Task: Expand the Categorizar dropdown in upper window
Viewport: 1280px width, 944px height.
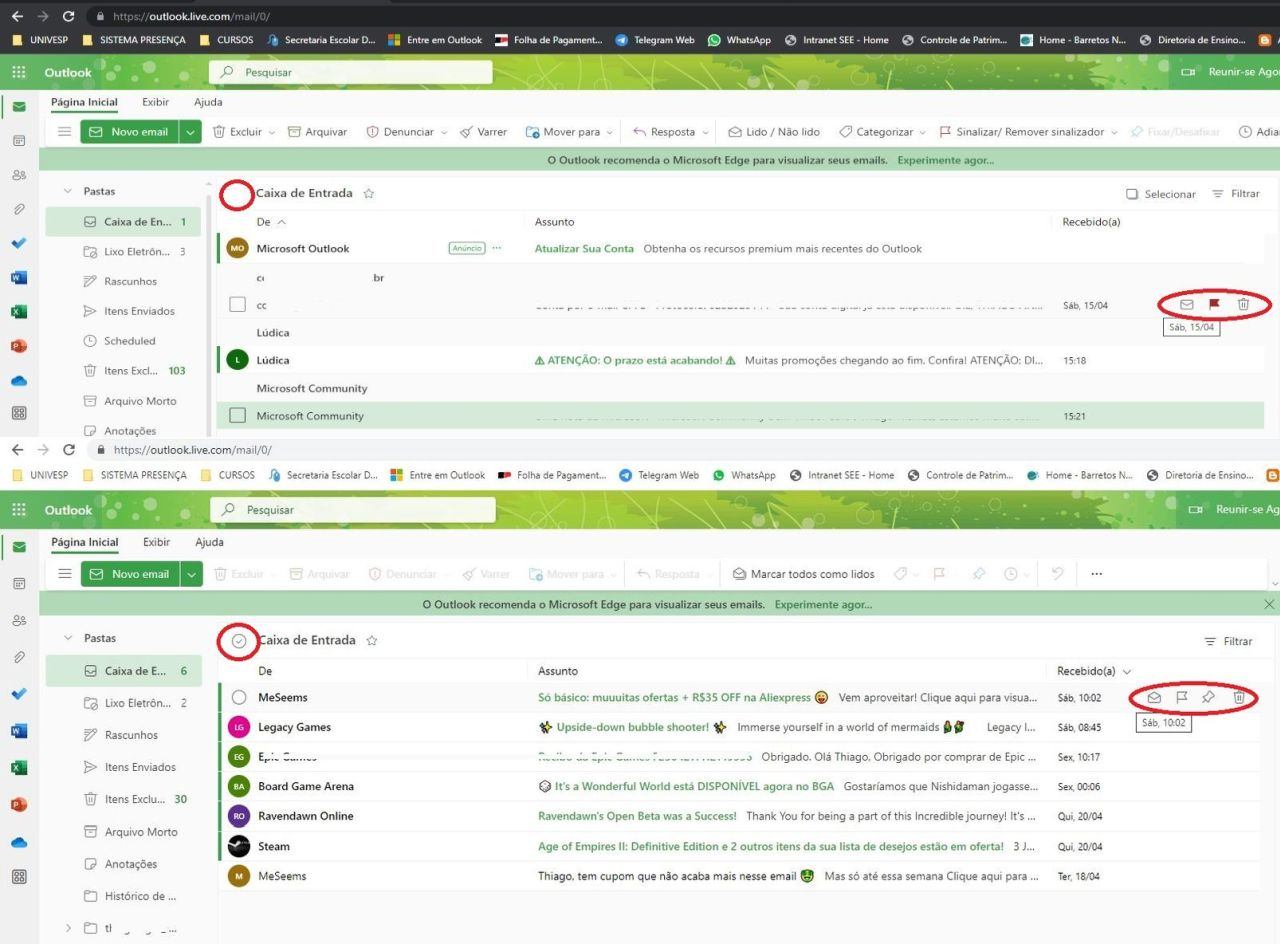Action: [x=921, y=132]
